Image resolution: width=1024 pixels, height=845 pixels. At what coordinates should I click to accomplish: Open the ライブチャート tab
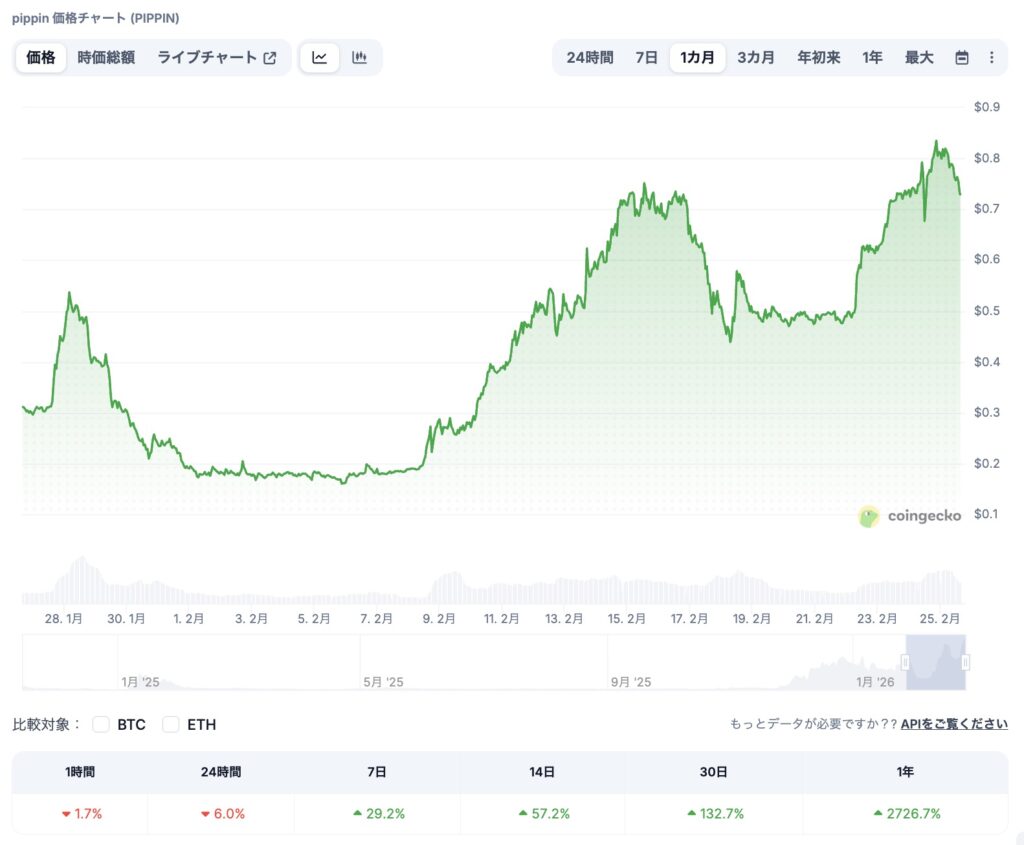pyautogui.click(x=207, y=58)
